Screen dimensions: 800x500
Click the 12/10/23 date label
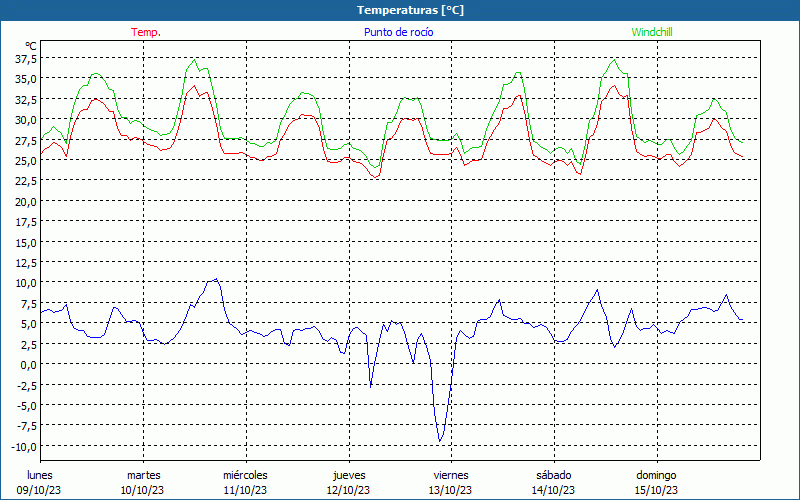(x=348, y=490)
